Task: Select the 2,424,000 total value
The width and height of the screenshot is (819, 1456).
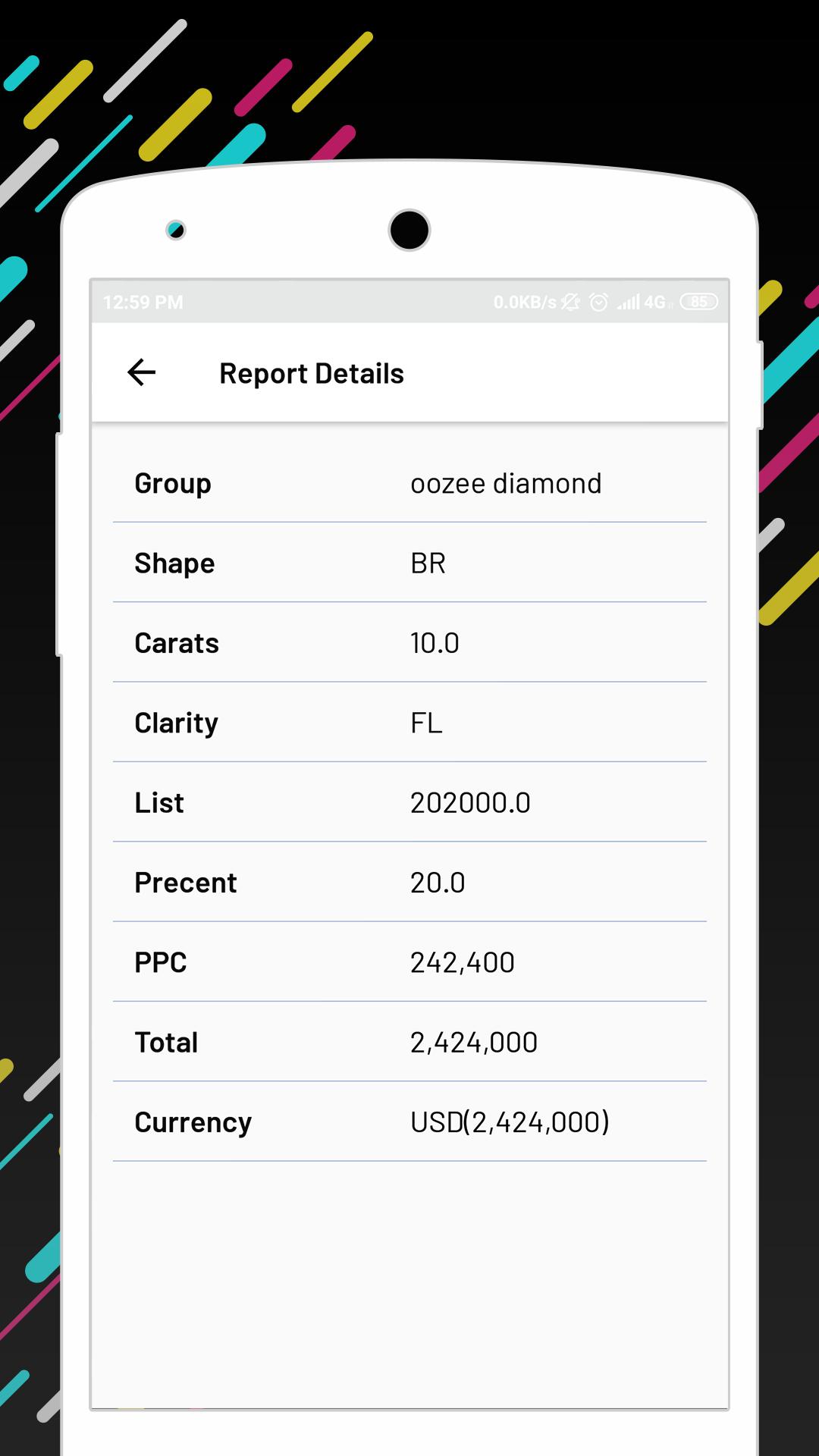Action: pos(474,1043)
